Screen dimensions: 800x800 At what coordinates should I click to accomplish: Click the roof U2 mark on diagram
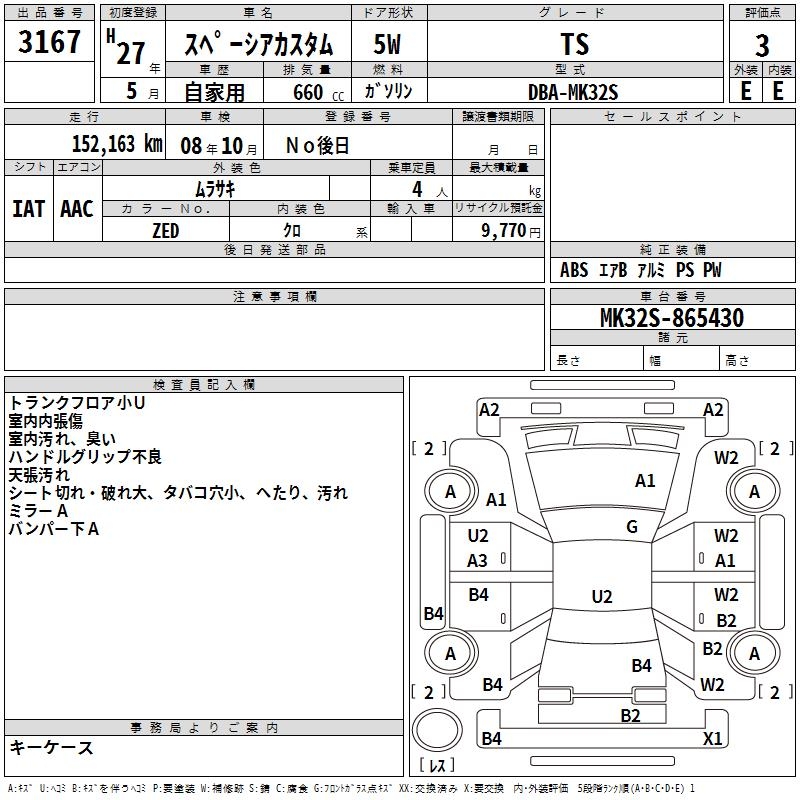pos(602,596)
